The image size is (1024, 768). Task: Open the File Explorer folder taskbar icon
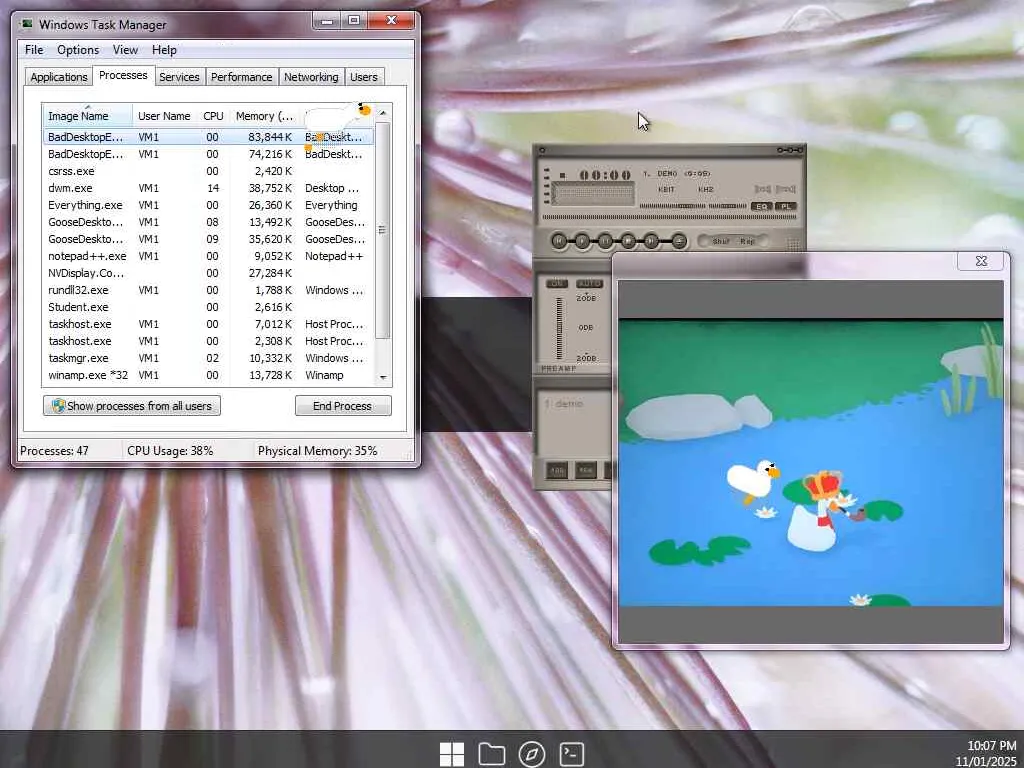pos(492,754)
